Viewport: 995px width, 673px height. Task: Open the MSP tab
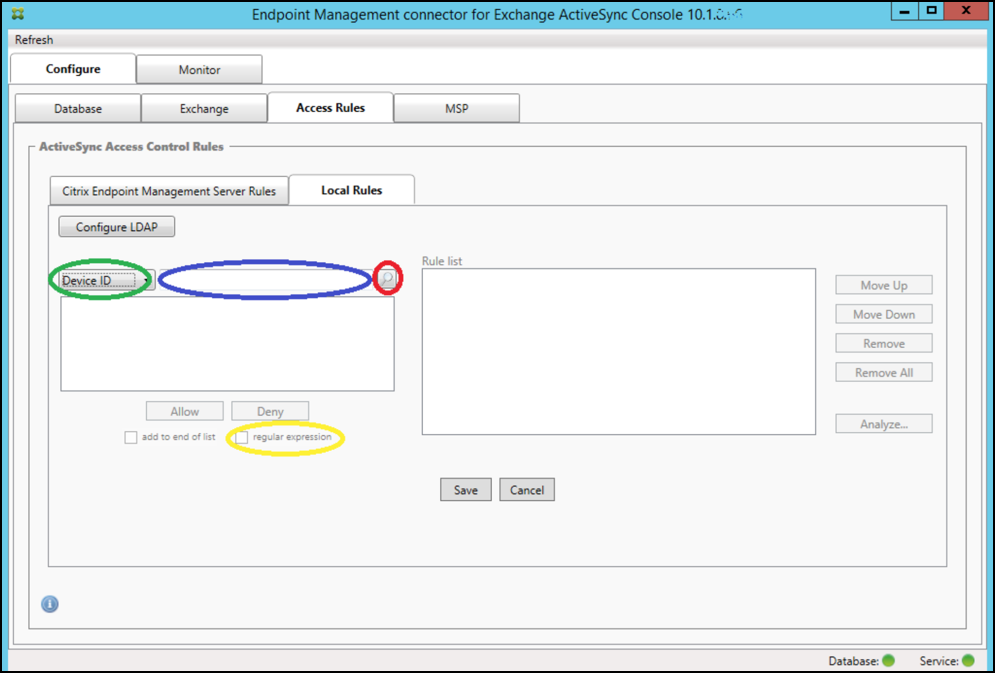click(x=457, y=108)
